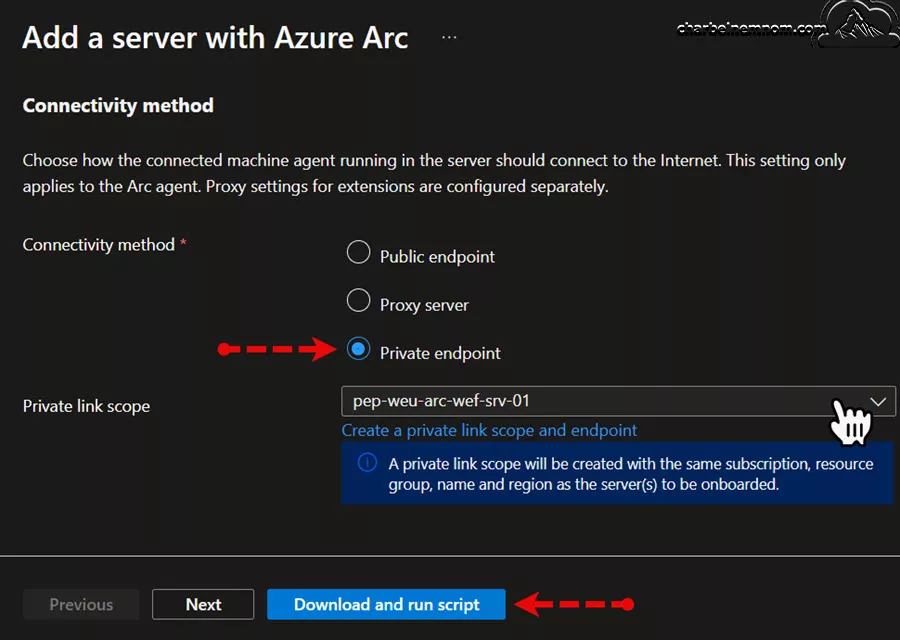Click the required 'Connectivity method *' field label
900x640 pixels.
(104, 245)
